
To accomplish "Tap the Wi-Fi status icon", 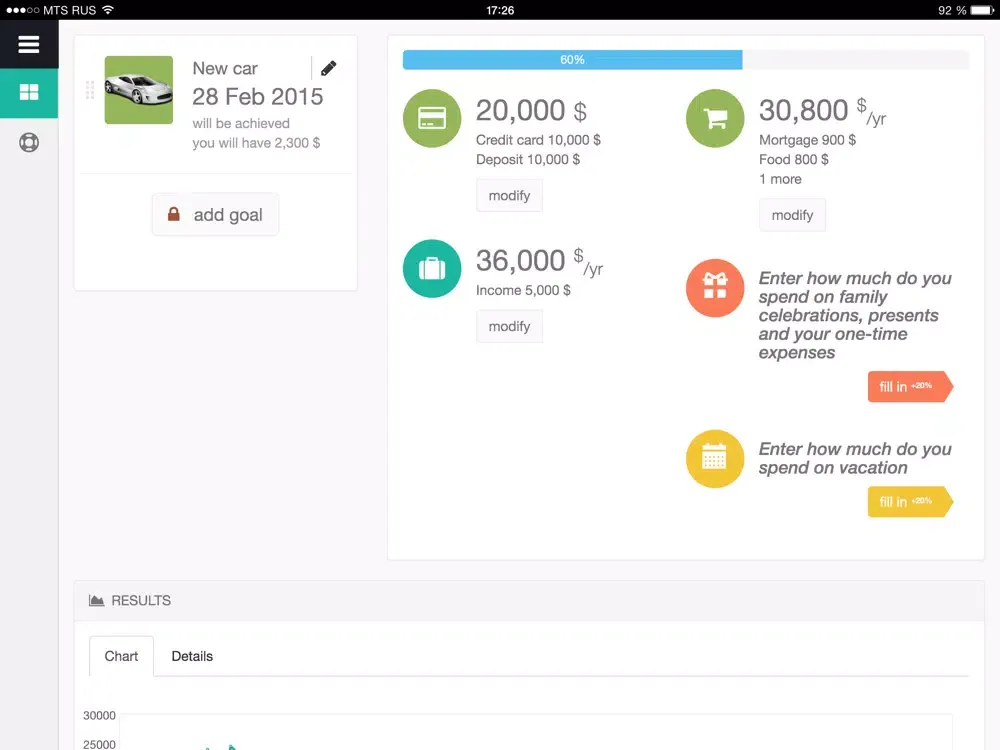I will click(x=108, y=10).
